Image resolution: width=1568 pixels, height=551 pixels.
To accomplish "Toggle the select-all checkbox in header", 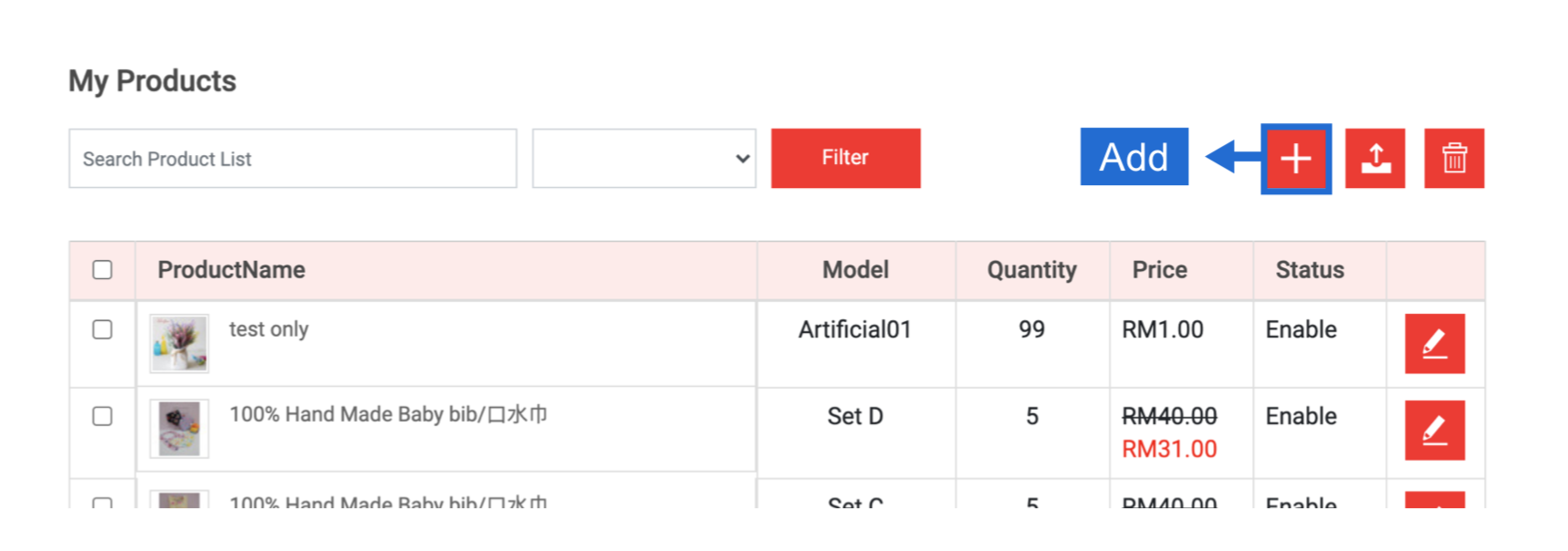I will [x=102, y=270].
